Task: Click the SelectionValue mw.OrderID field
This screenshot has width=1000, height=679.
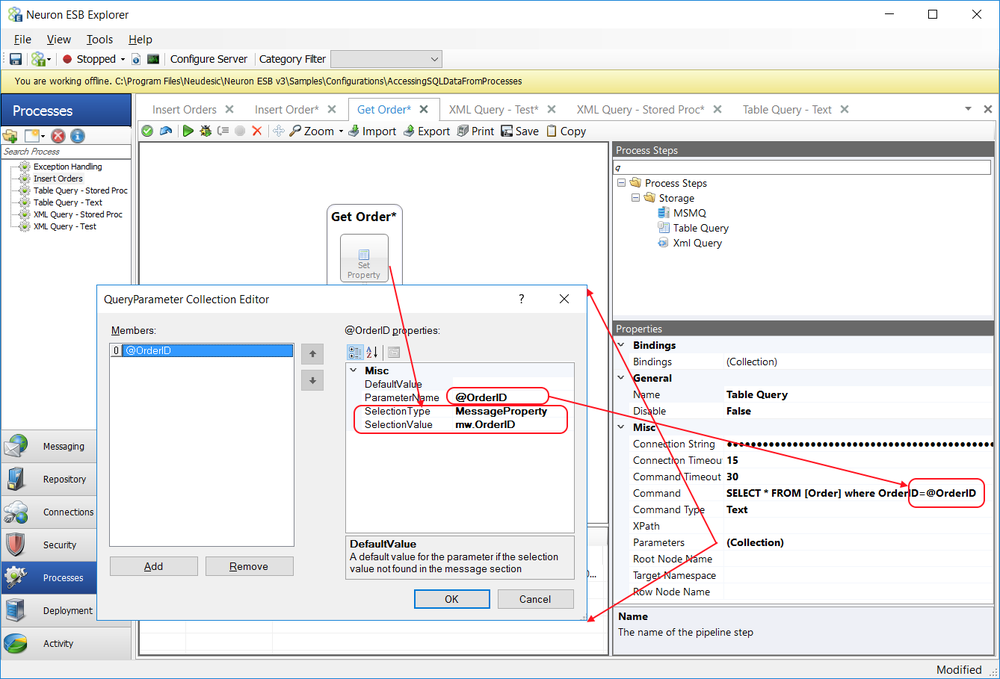Action: click(513, 425)
